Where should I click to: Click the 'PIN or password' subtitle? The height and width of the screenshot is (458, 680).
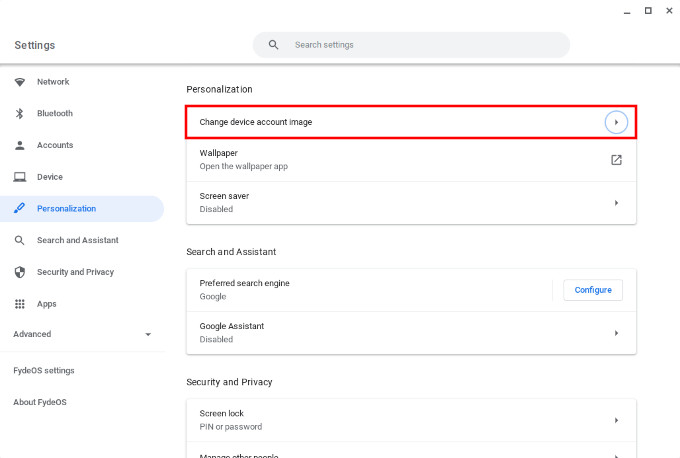click(x=231, y=427)
